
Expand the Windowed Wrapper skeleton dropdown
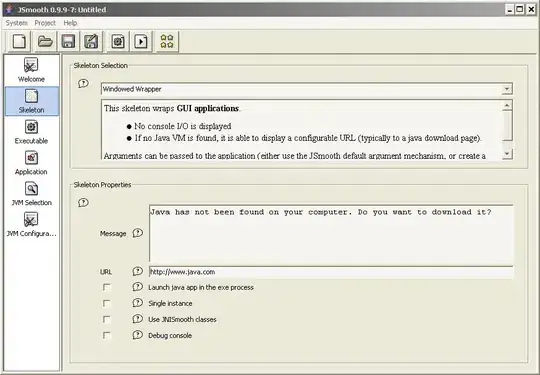pyautogui.click(x=507, y=89)
